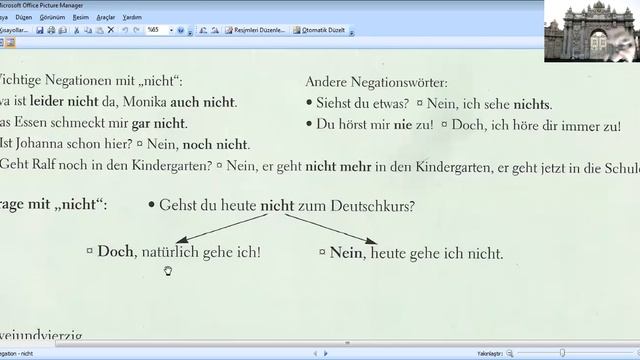Screen dimensions: 640x360
Task: Click the Save icon in toolbar
Action: pos(40,30)
